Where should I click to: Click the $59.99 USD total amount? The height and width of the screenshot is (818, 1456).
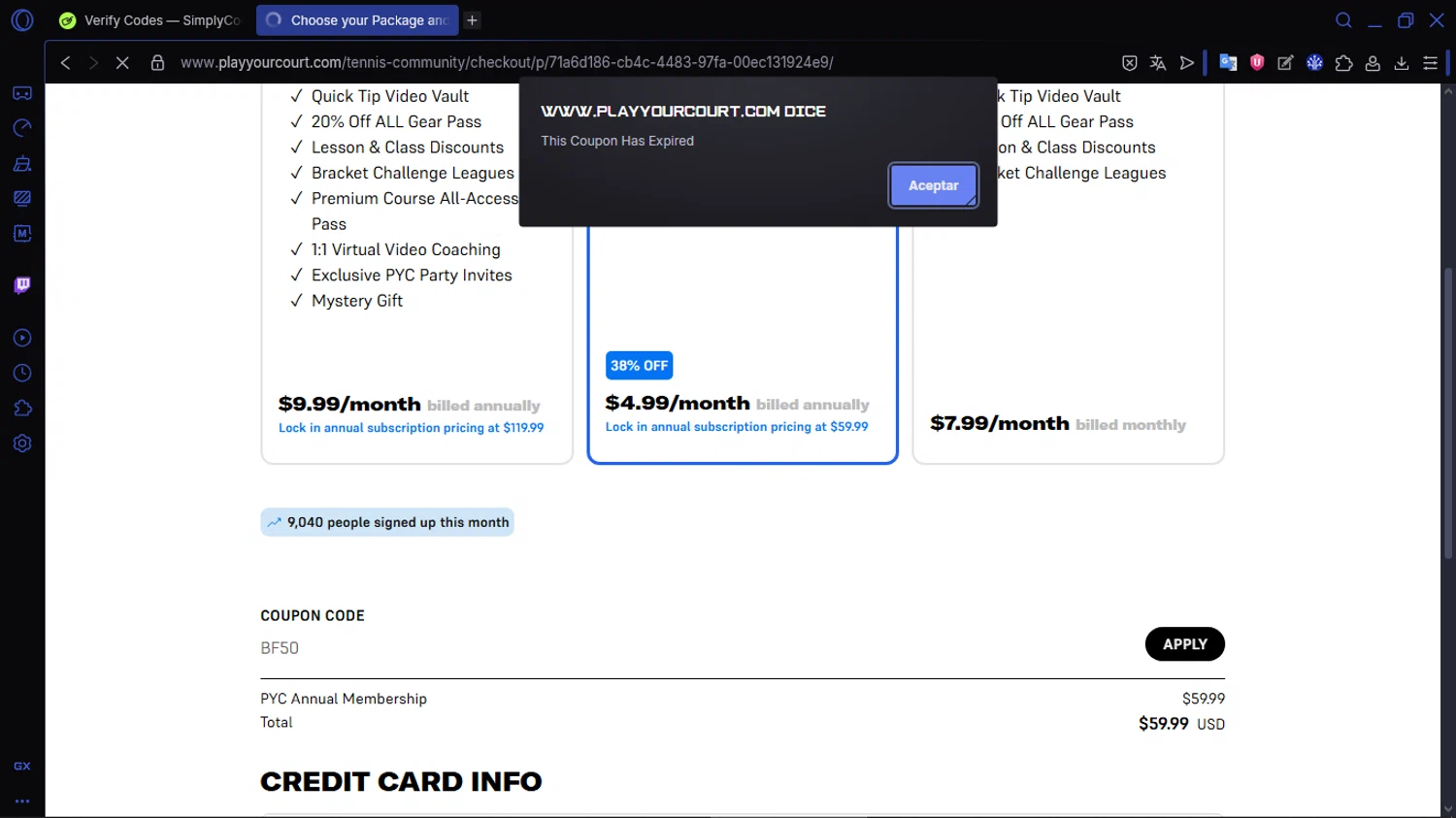click(x=1181, y=724)
